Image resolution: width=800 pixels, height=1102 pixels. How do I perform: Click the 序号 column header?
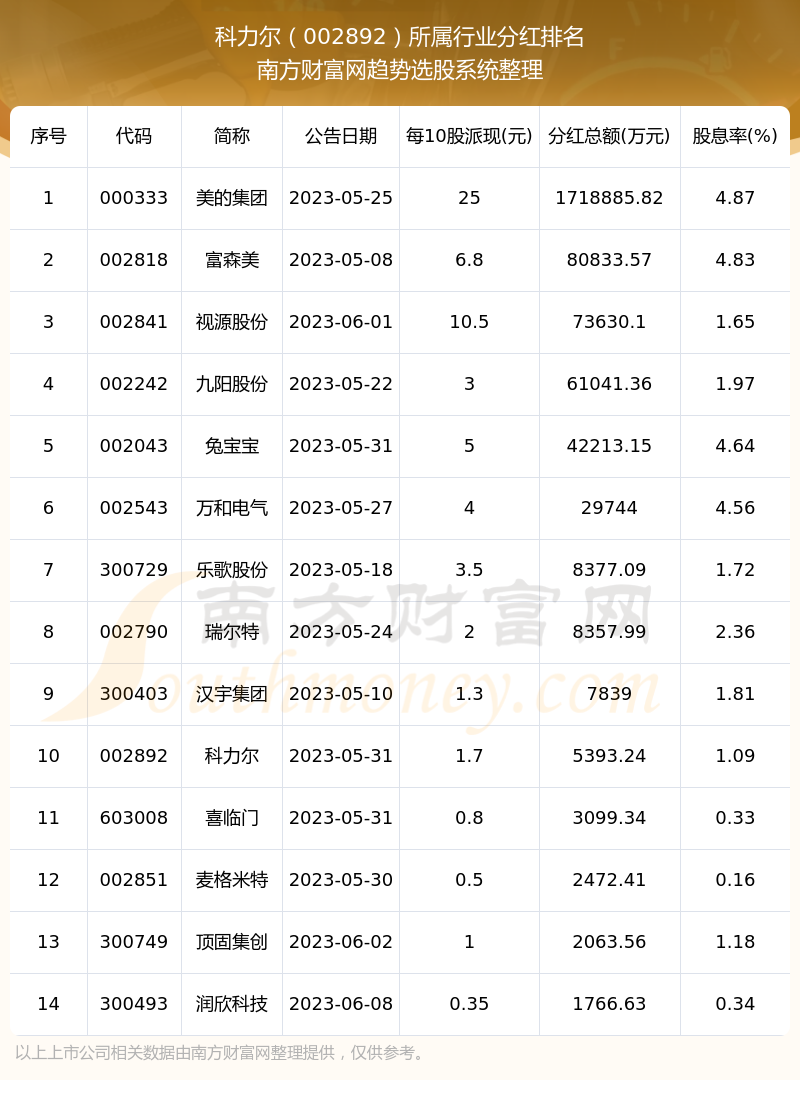pos(49,136)
